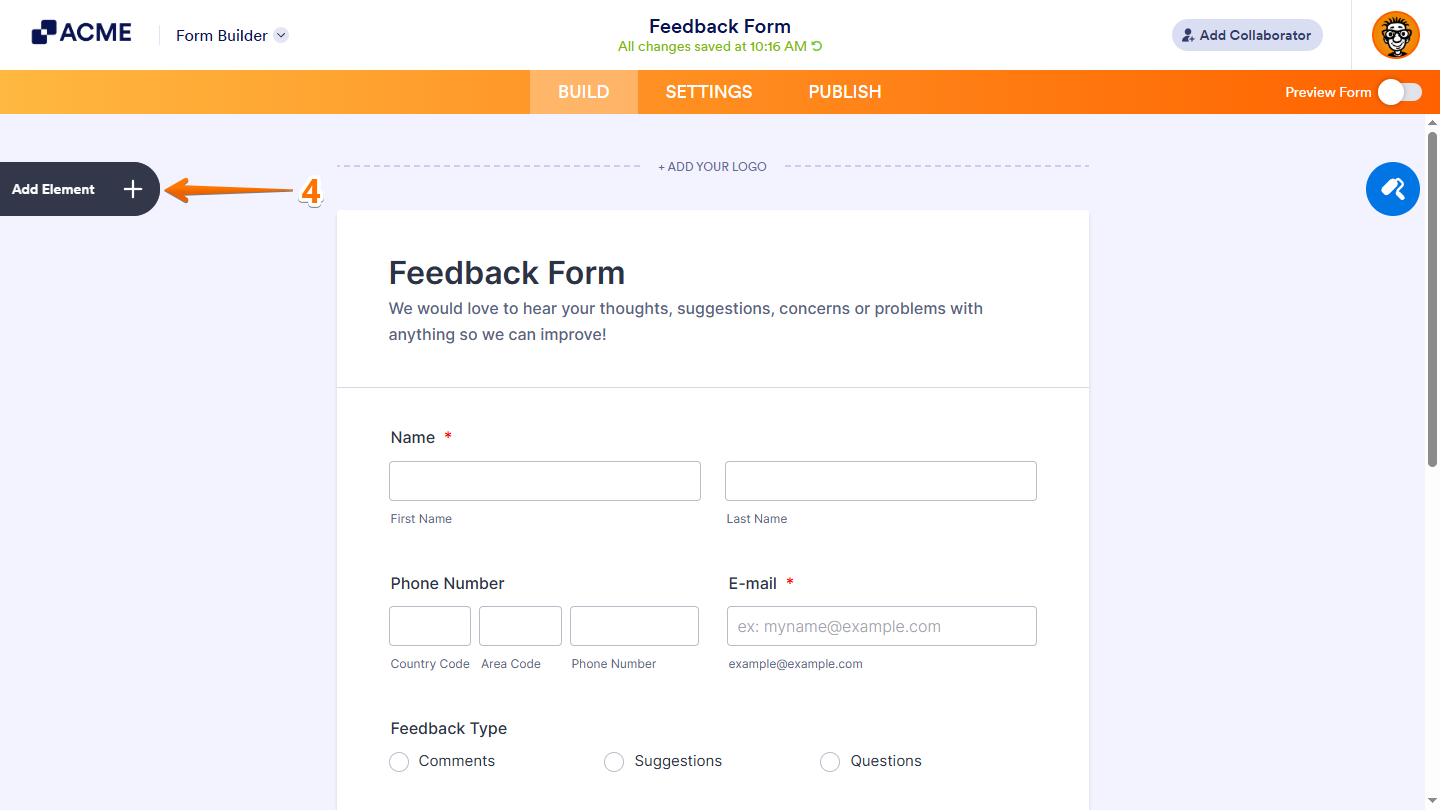Click the revert changes icon beside saved time
Image resolution: width=1440 pixels, height=810 pixels.
[x=817, y=47]
